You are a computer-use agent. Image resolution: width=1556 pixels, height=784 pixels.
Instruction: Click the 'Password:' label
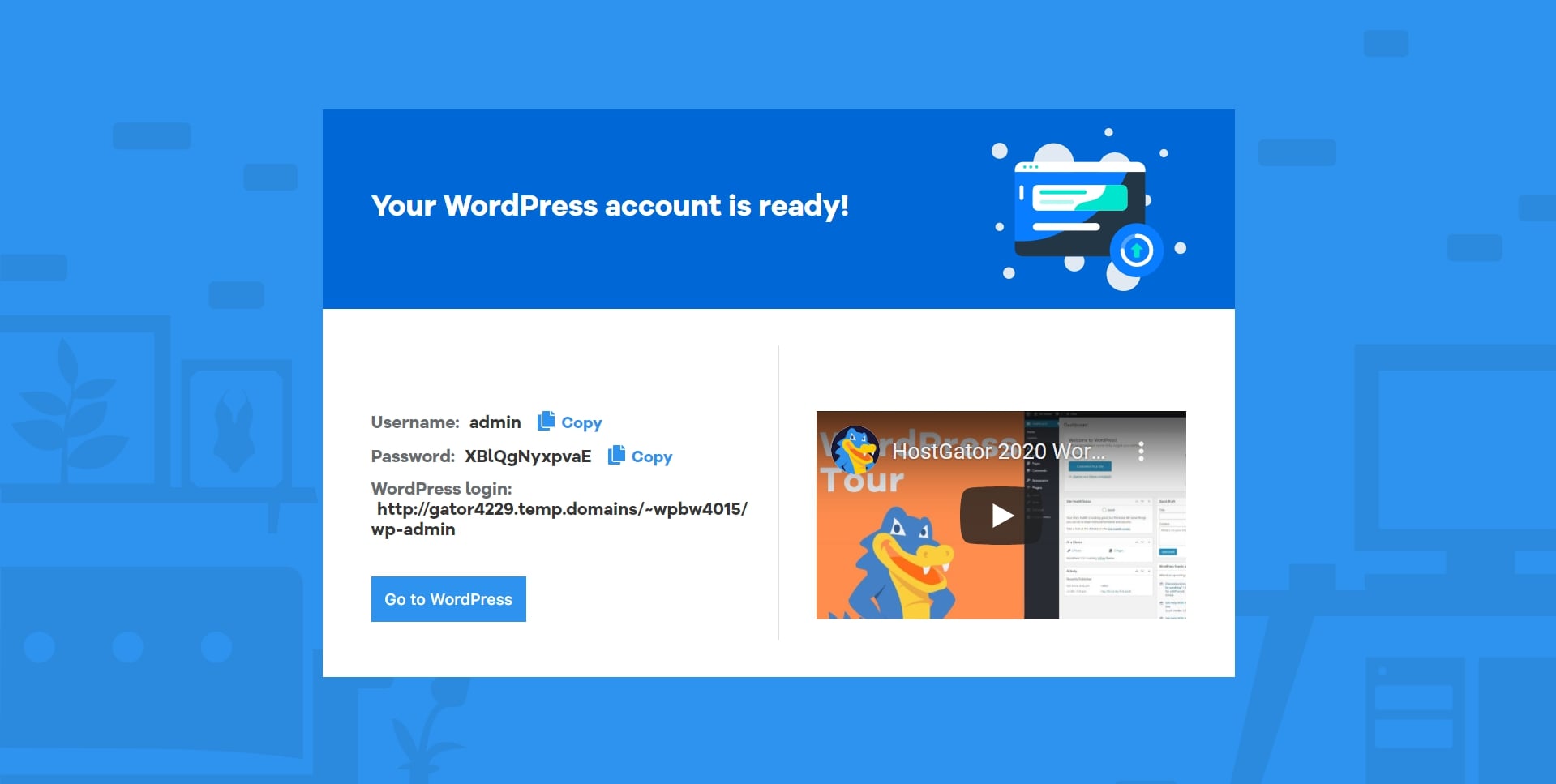point(413,456)
